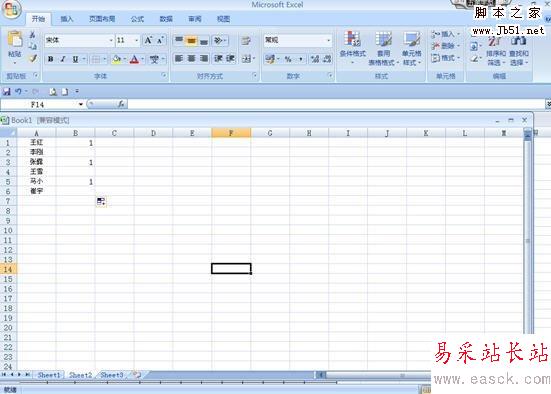Apply the Comma style
551x394 pixels.
tap(301, 59)
